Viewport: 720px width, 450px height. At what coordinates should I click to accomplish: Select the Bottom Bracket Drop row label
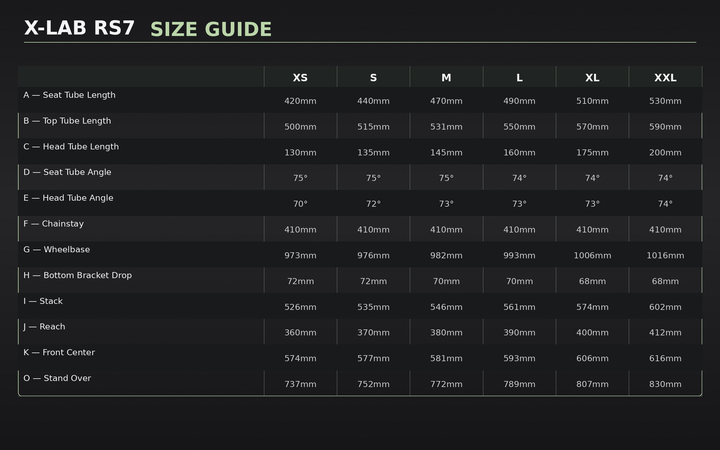tap(78, 275)
